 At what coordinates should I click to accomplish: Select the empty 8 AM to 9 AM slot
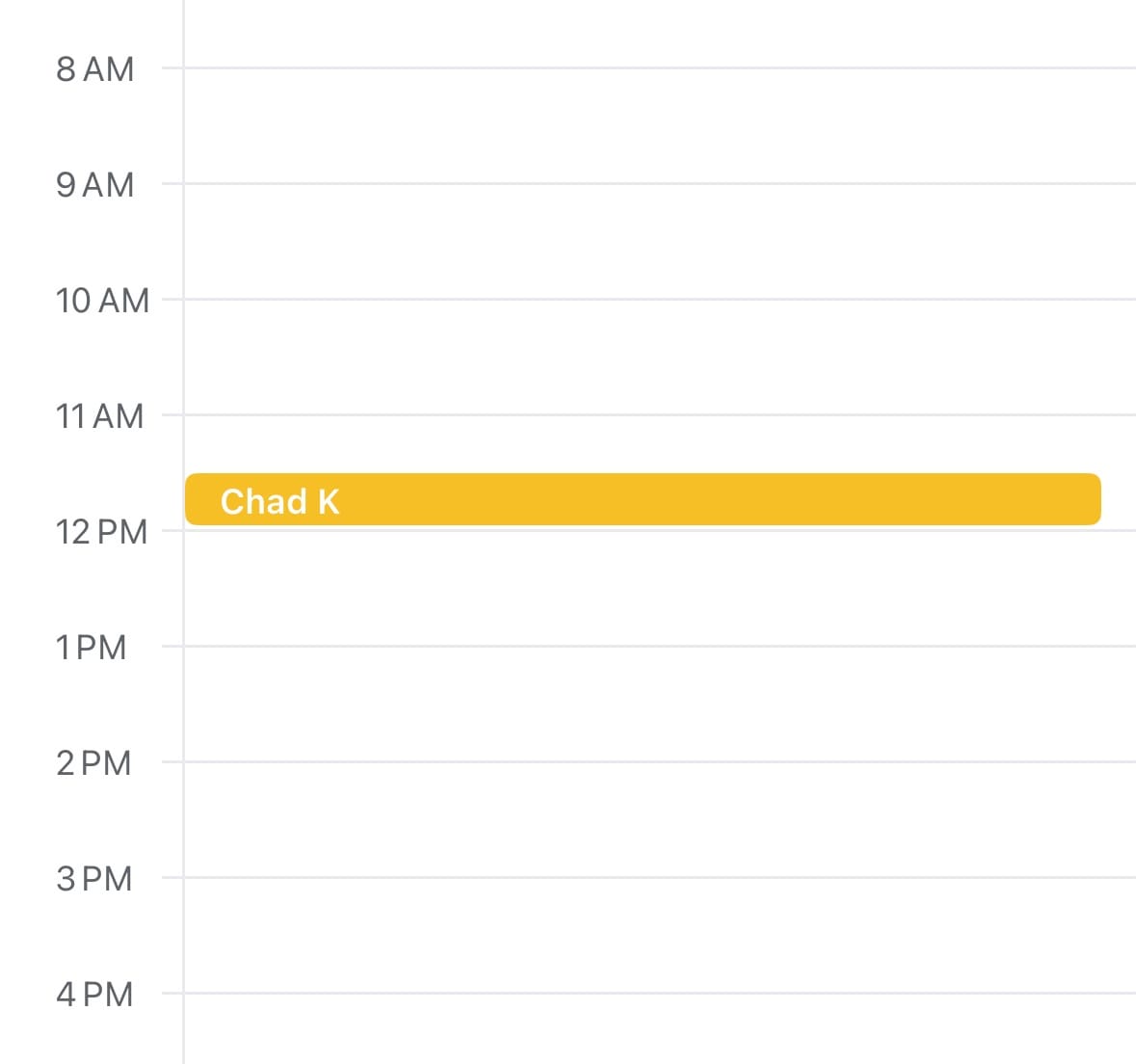click(659, 126)
